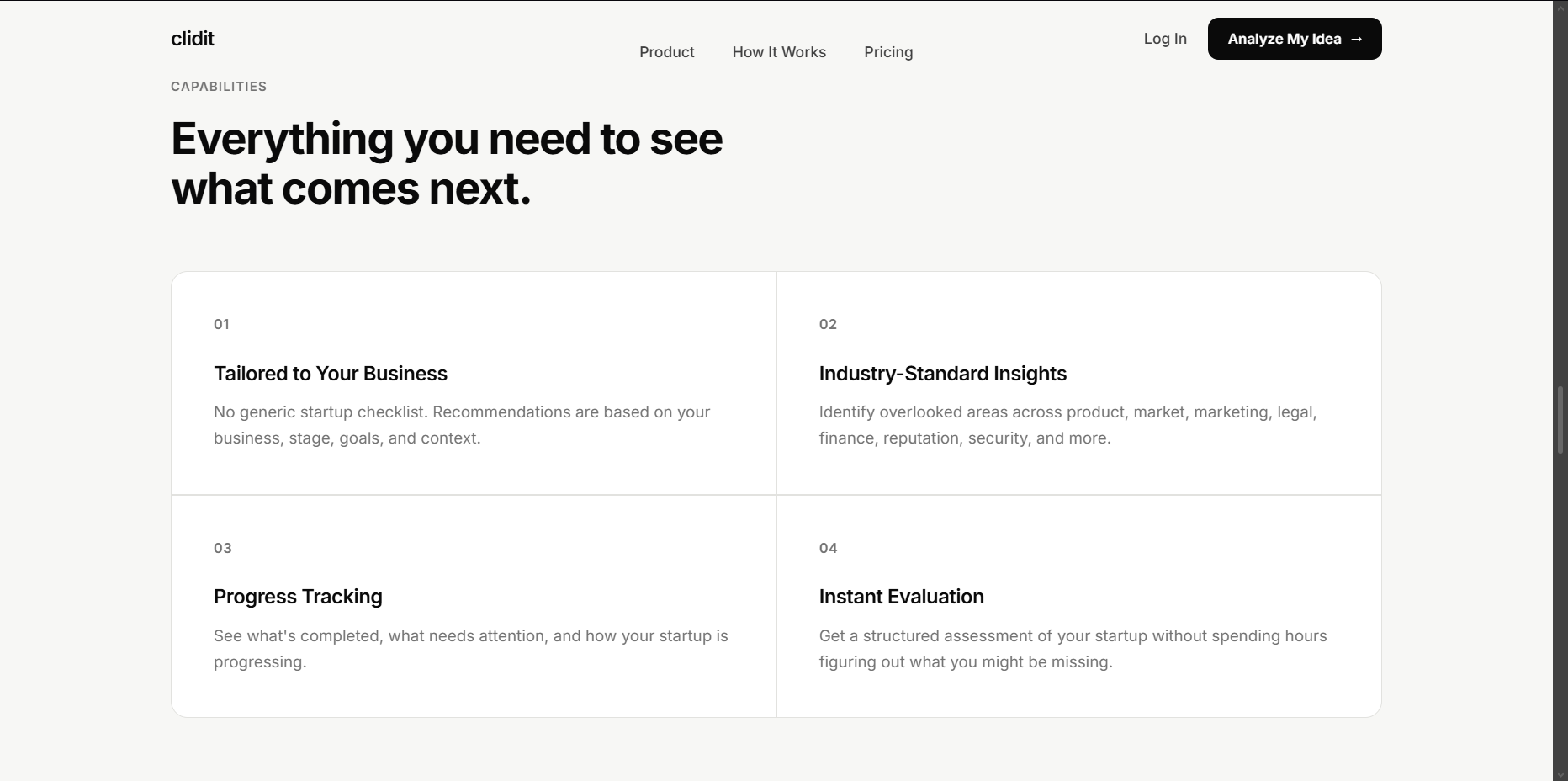Click the page vertical scrollbar thumb
The width and height of the screenshot is (1568, 781).
pyautogui.click(x=1560, y=419)
